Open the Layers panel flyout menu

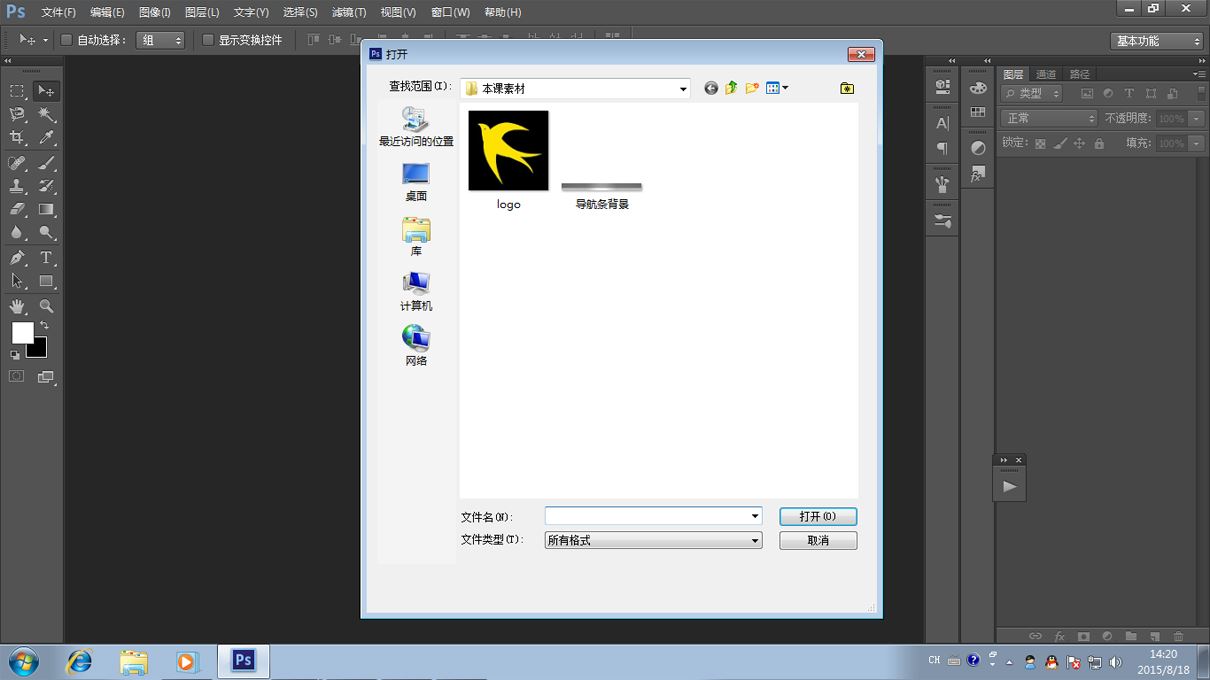(x=1199, y=74)
